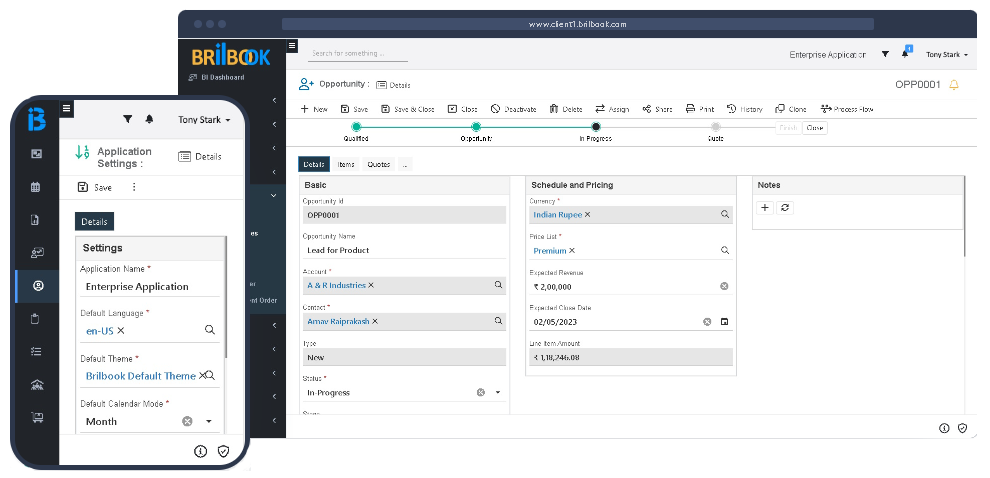
Task: Open the Expected Close Date calendar picker
Action: 725,321
